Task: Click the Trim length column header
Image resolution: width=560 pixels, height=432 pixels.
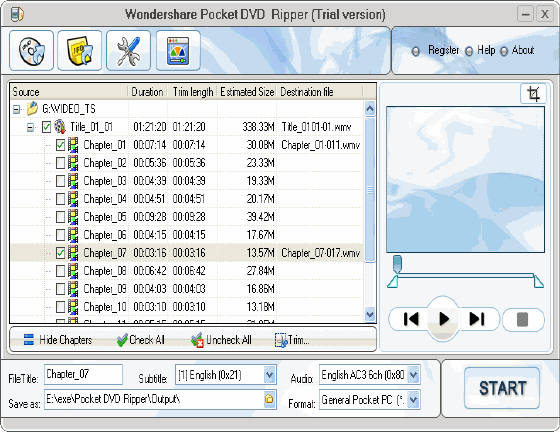Action: pyautogui.click(x=193, y=92)
